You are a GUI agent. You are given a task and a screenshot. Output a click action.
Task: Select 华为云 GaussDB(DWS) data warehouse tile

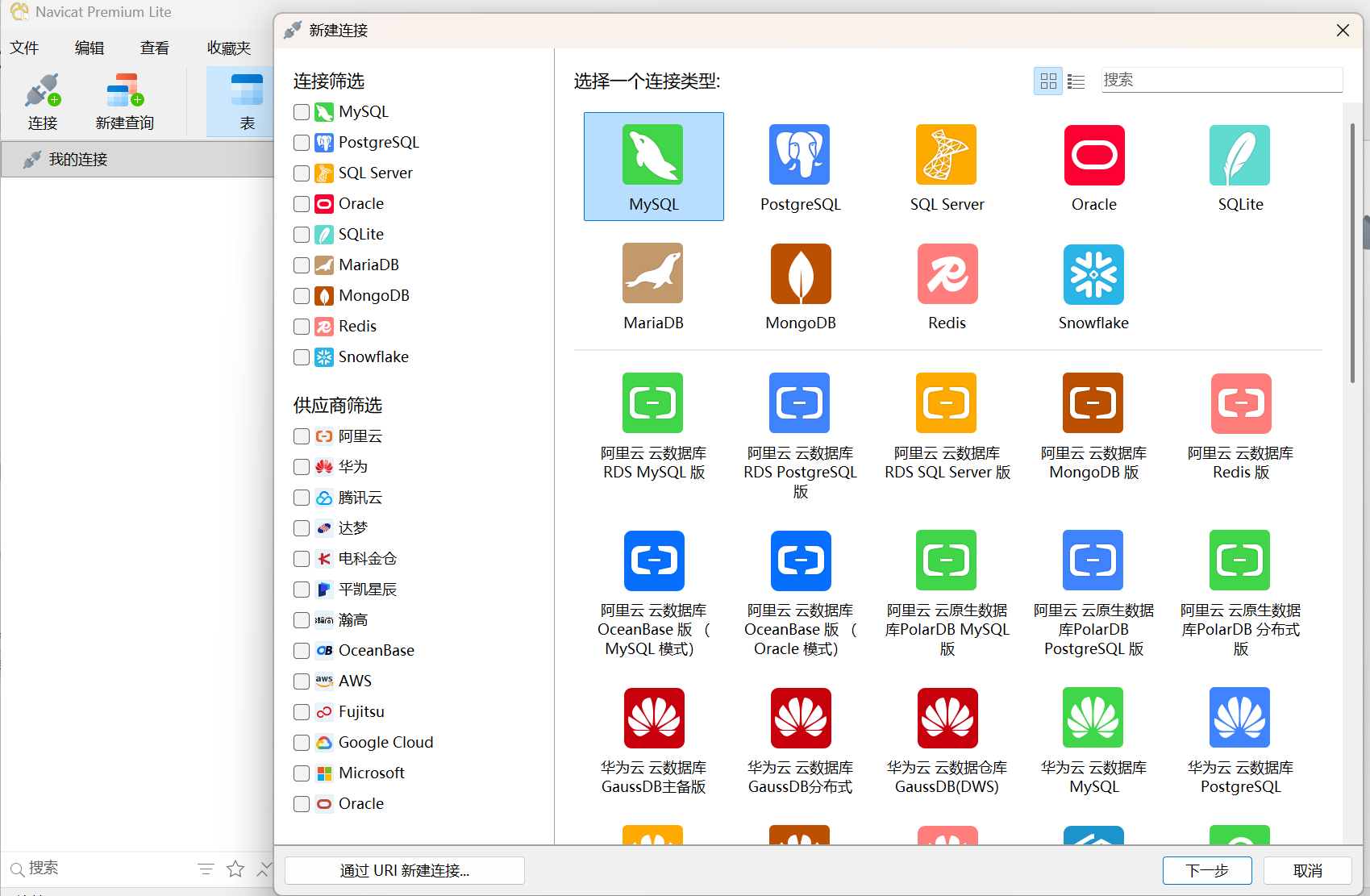tap(947, 742)
